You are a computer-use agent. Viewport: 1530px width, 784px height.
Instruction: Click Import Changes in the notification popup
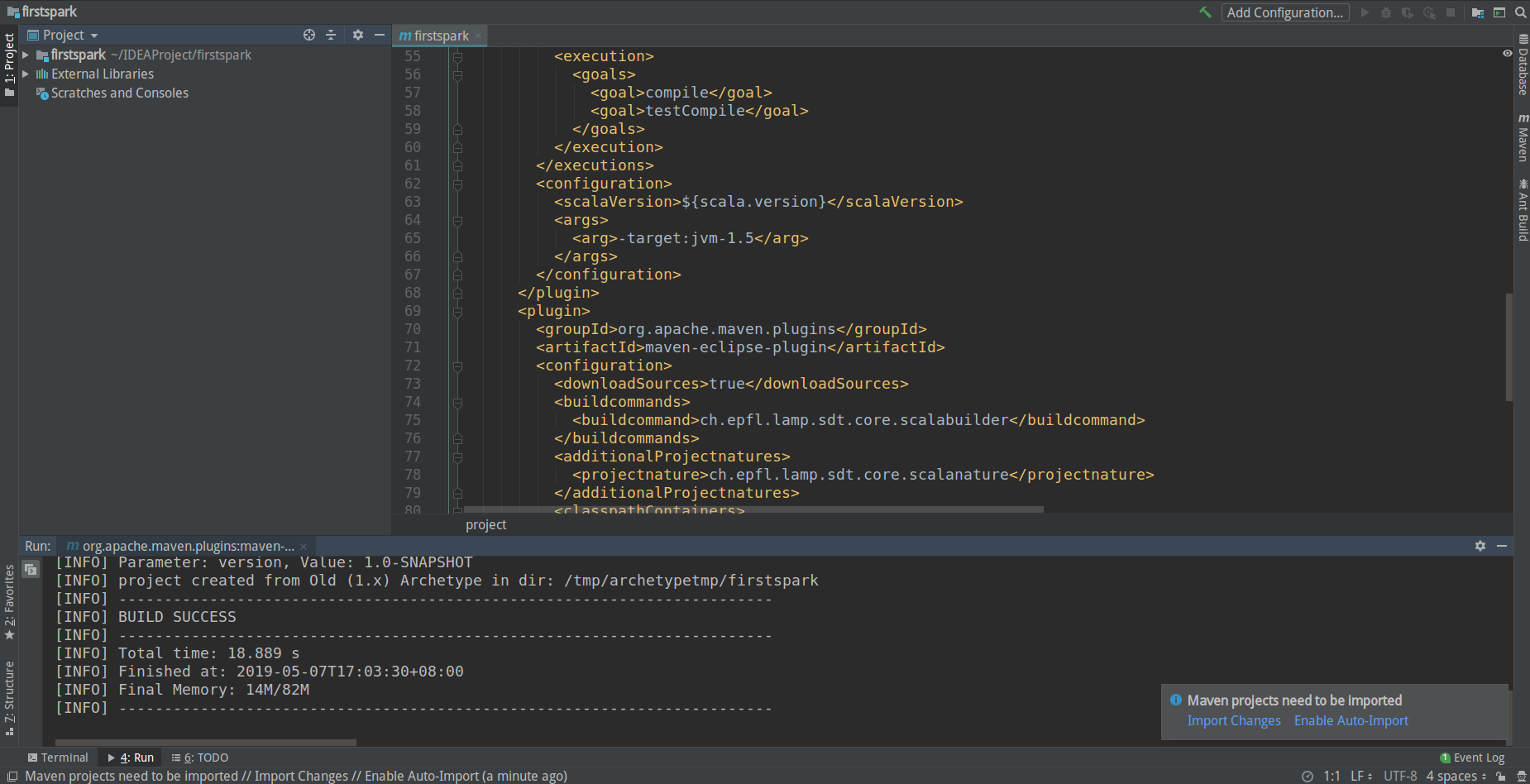[x=1234, y=720]
